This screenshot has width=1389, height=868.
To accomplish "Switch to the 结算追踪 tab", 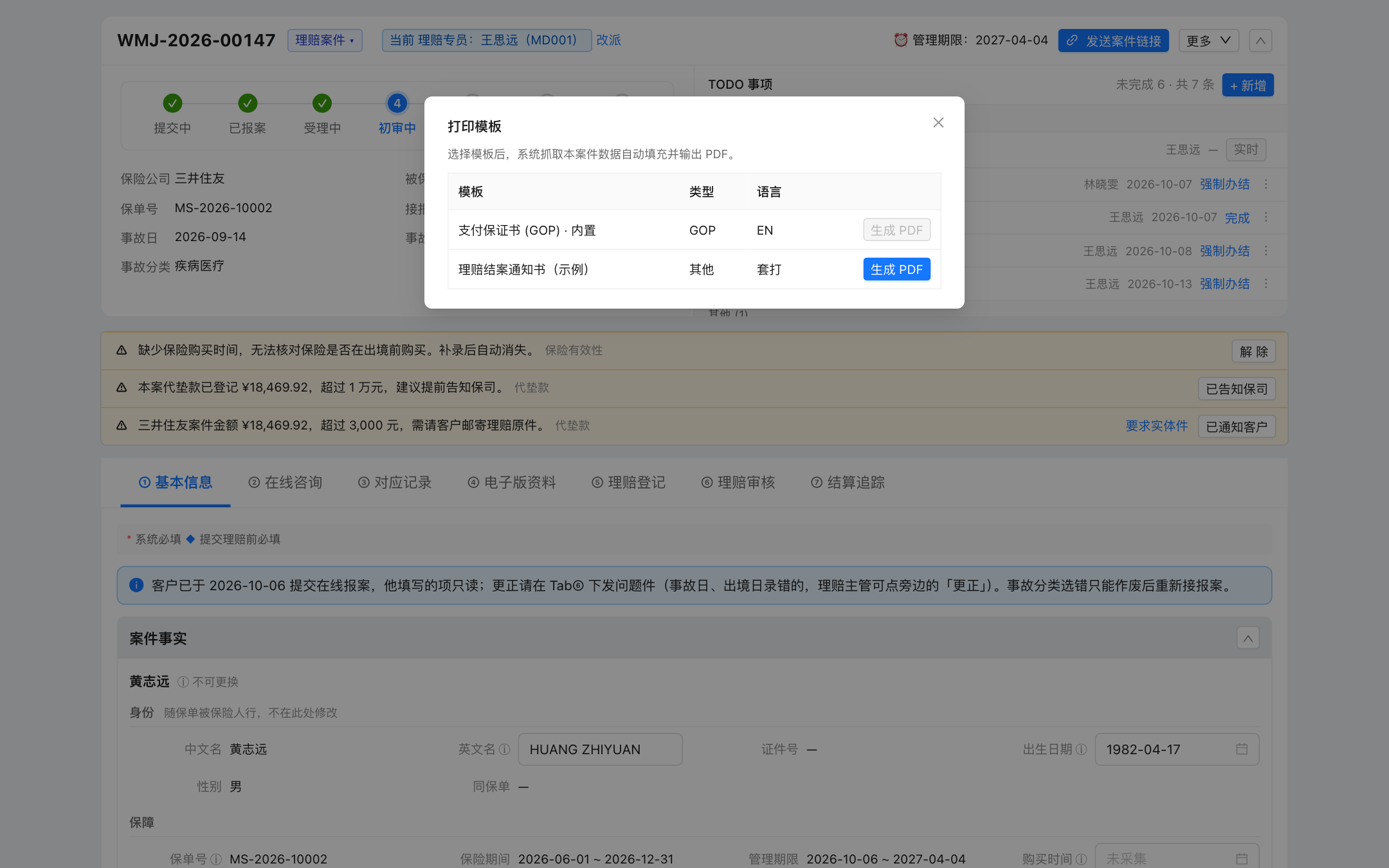I will tap(848, 483).
